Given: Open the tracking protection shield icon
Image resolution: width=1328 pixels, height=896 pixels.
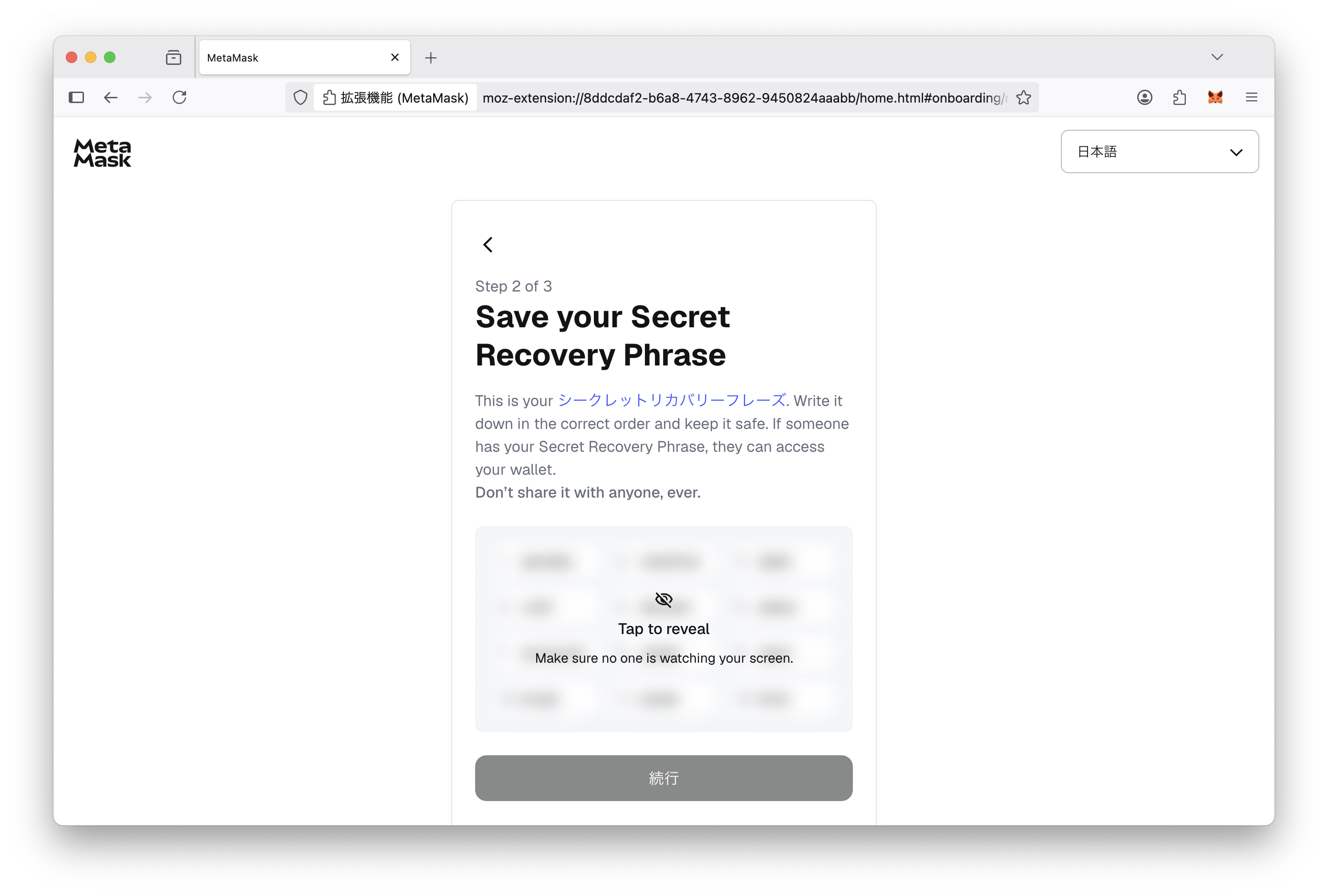Looking at the screenshot, I should tap(301, 98).
